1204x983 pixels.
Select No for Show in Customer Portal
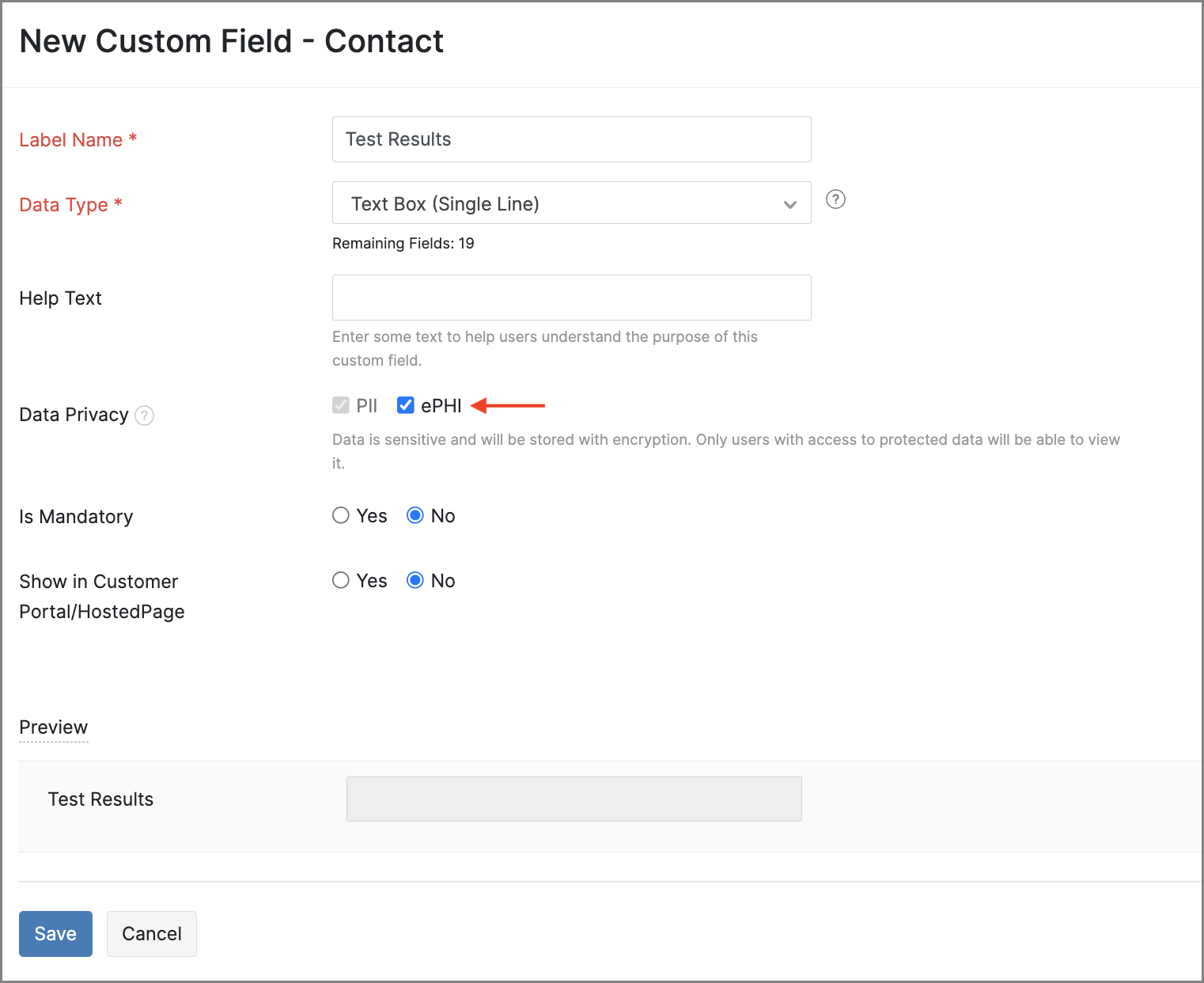(415, 581)
